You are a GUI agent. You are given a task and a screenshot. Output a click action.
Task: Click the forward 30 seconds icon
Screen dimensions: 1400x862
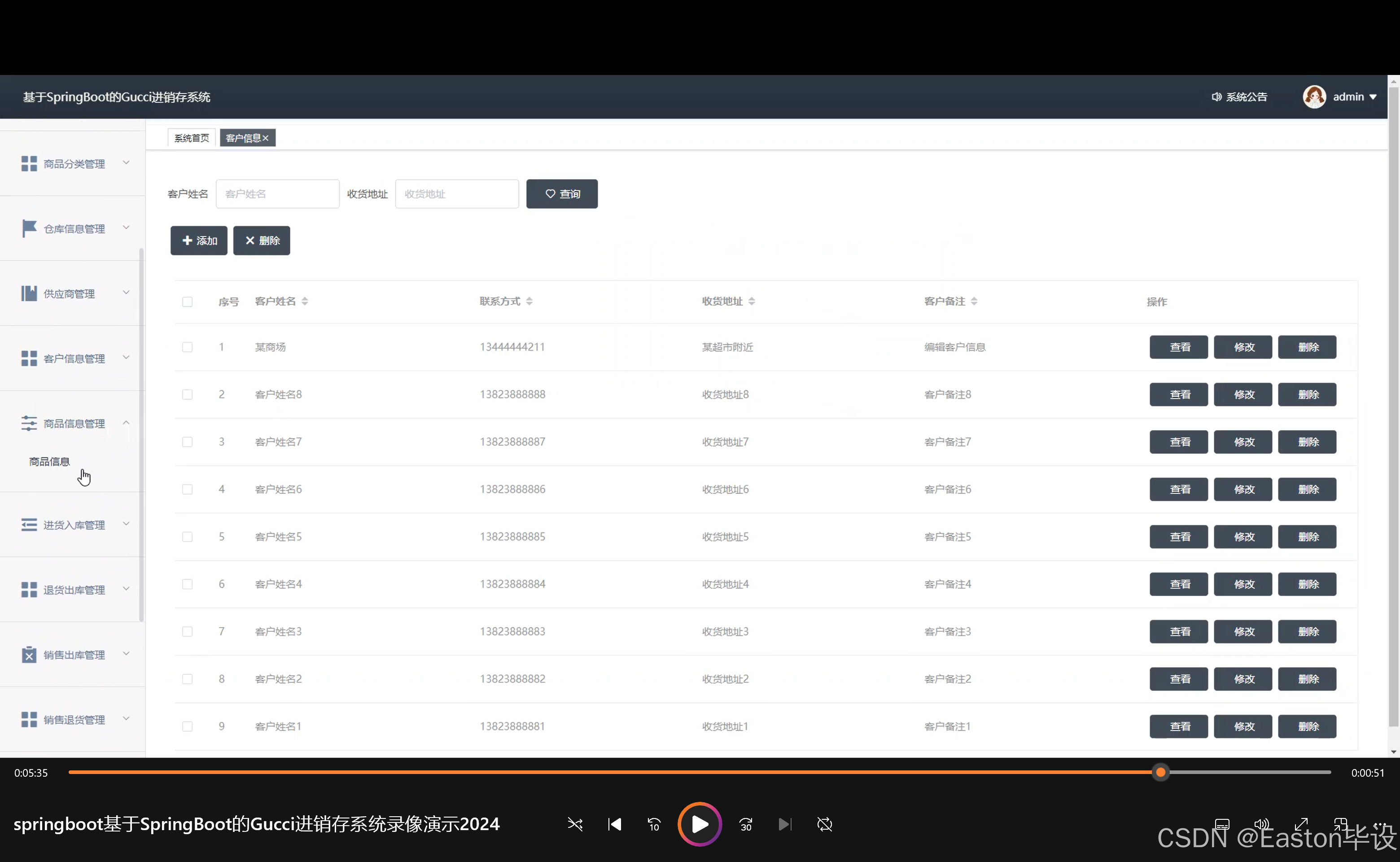pyautogui.click(x=745, y=824)
